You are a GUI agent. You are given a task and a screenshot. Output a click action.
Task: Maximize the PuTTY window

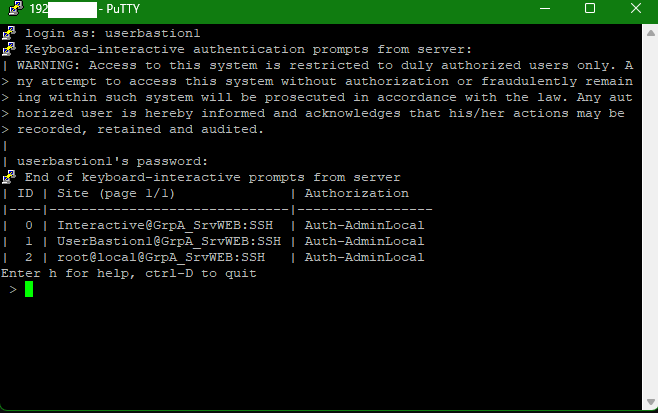(x=591, y=9)
